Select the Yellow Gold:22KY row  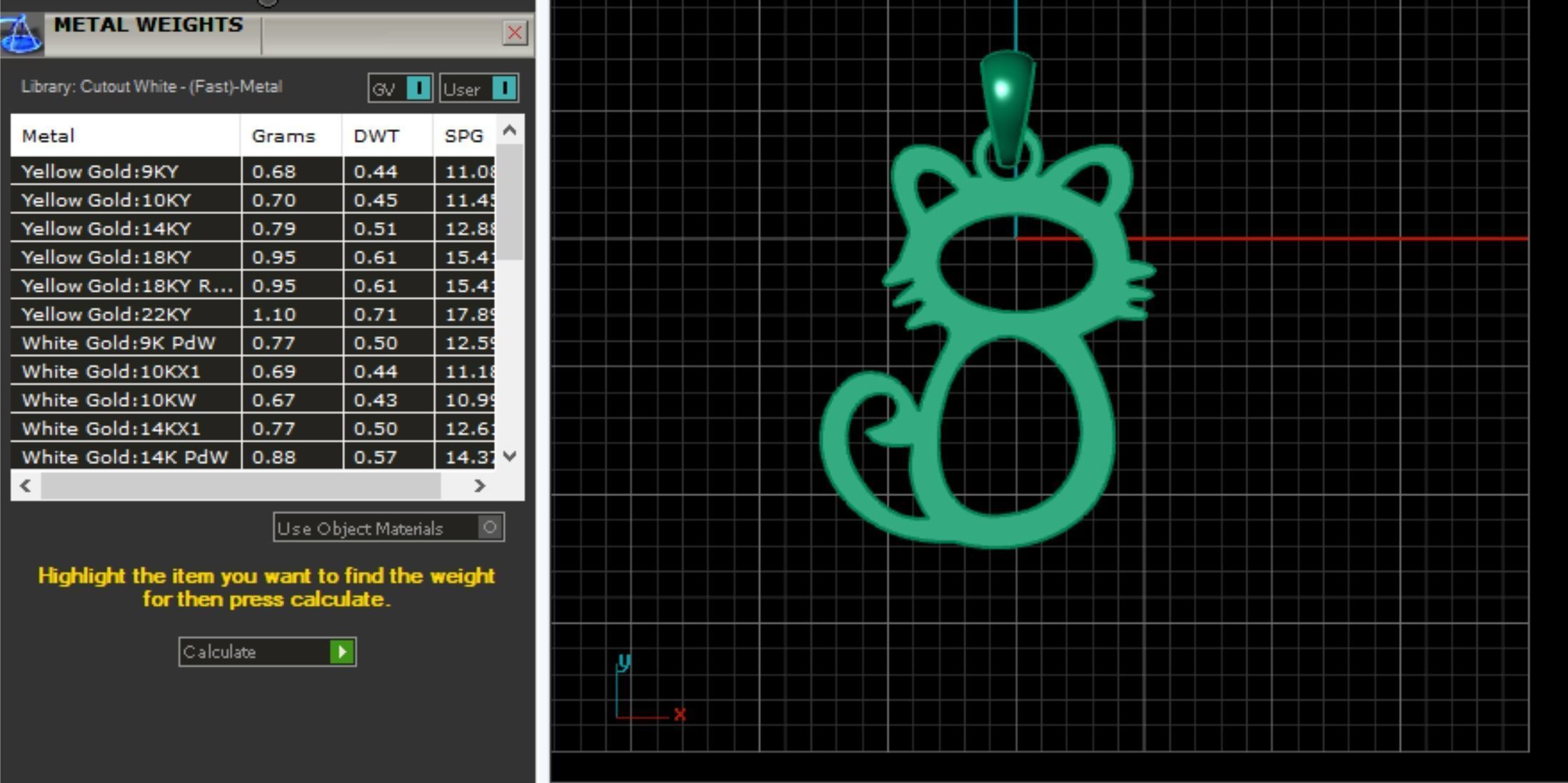coord(253,314)
